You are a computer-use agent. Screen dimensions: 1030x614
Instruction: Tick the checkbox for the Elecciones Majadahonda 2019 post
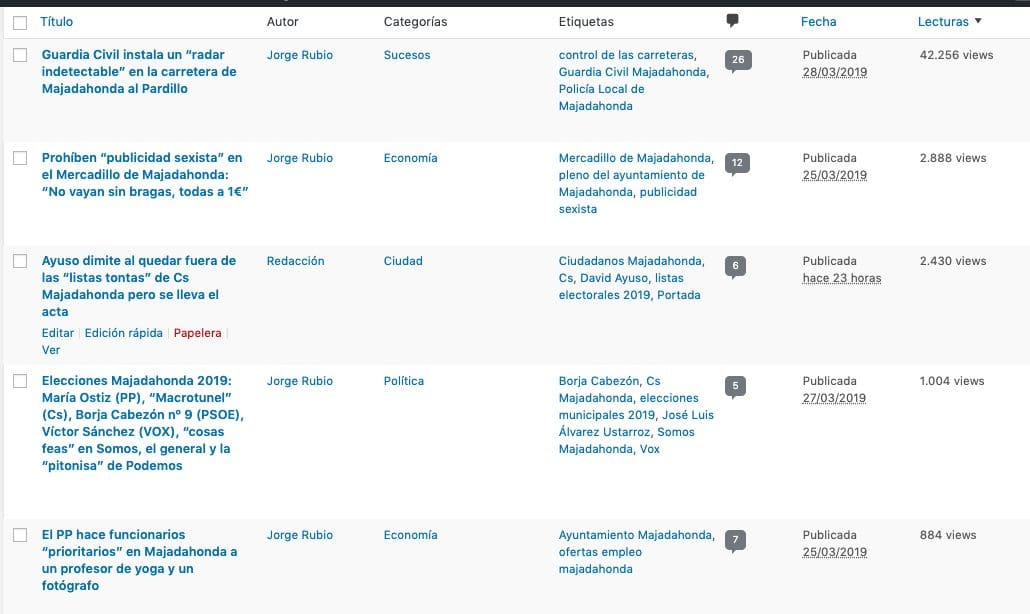tap(20, 382)
